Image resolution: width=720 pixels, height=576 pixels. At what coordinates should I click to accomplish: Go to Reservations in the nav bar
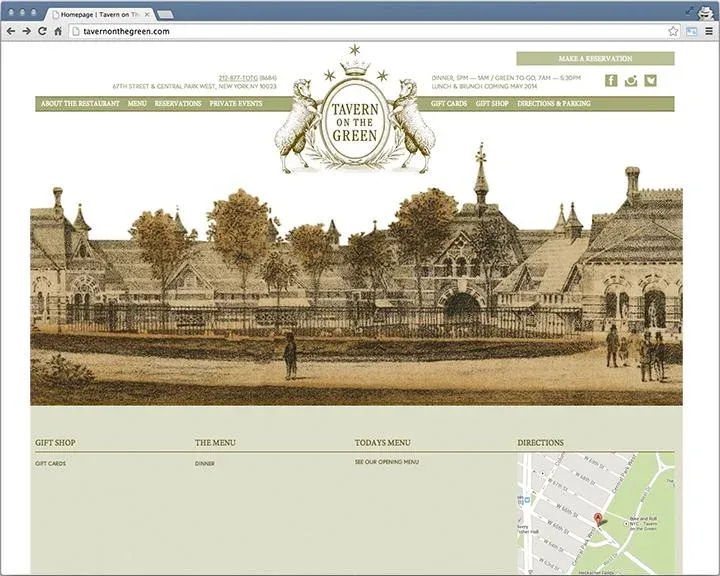coord(178,104)
